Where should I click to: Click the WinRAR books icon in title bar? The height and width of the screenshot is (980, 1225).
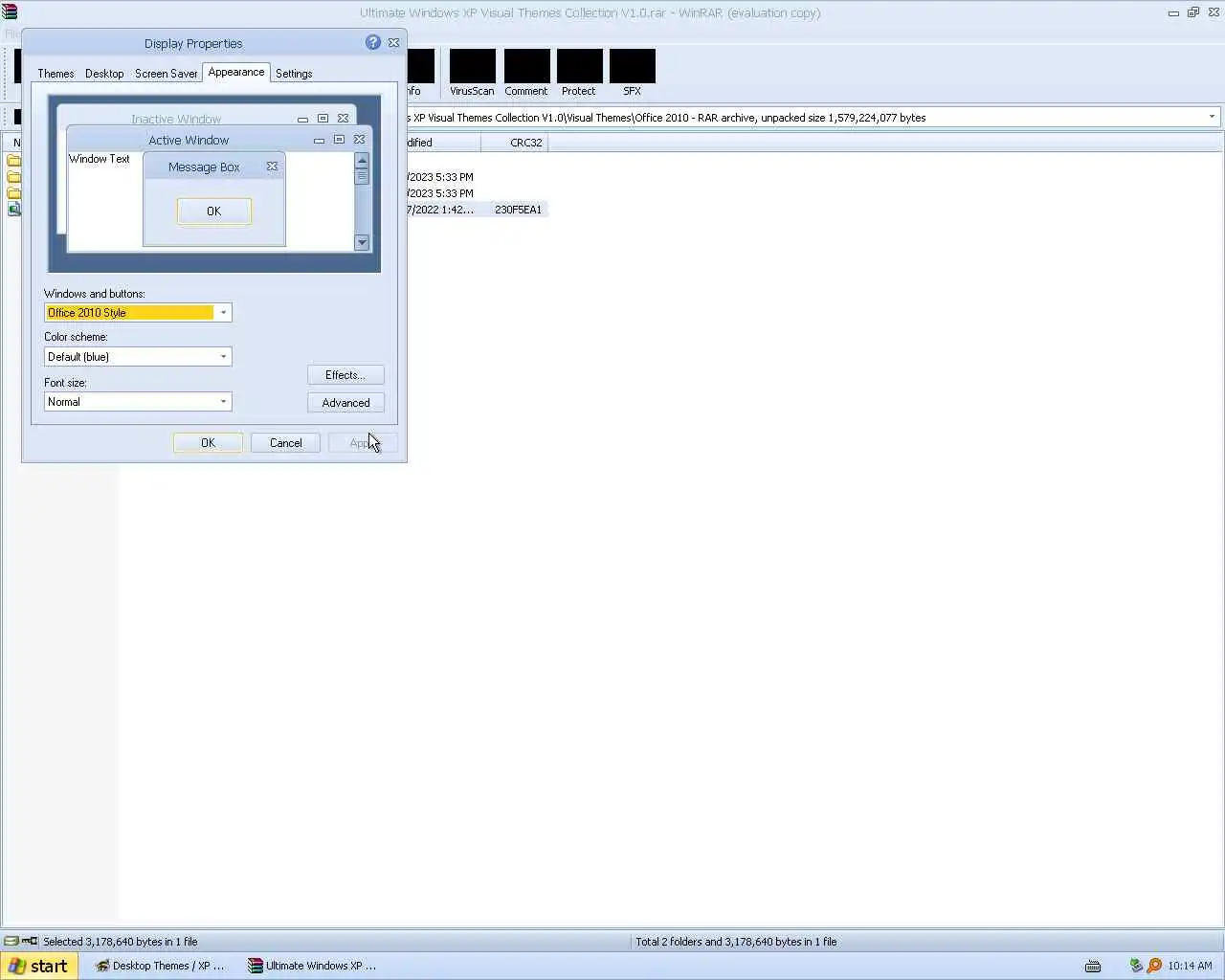tap(10, 12)
